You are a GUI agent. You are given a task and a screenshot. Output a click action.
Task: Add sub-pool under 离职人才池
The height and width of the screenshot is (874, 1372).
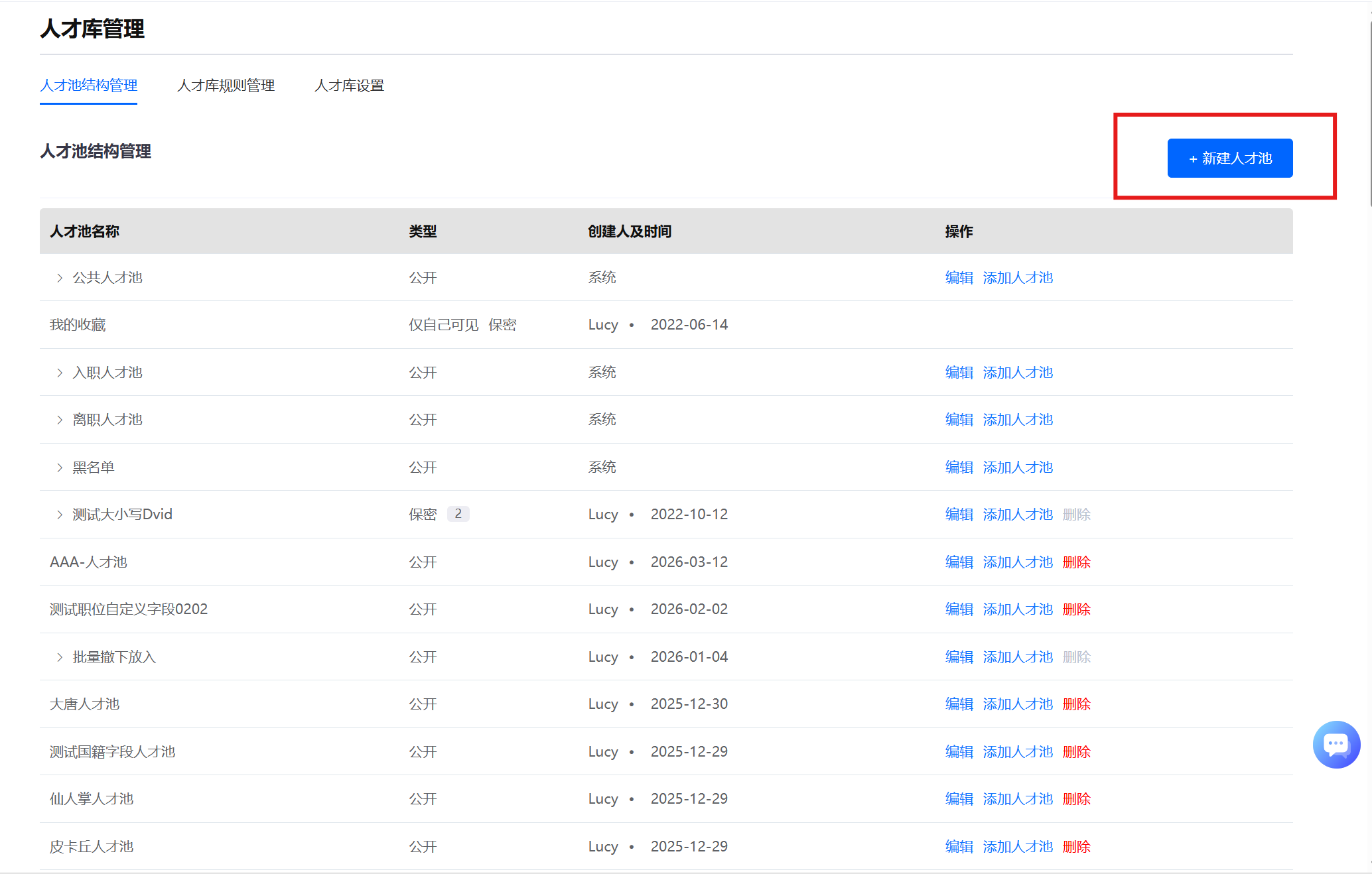tap(1018, 420)
